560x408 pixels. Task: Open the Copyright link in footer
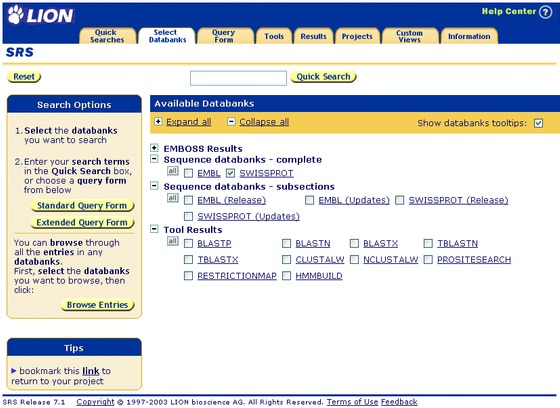[95, 402]
